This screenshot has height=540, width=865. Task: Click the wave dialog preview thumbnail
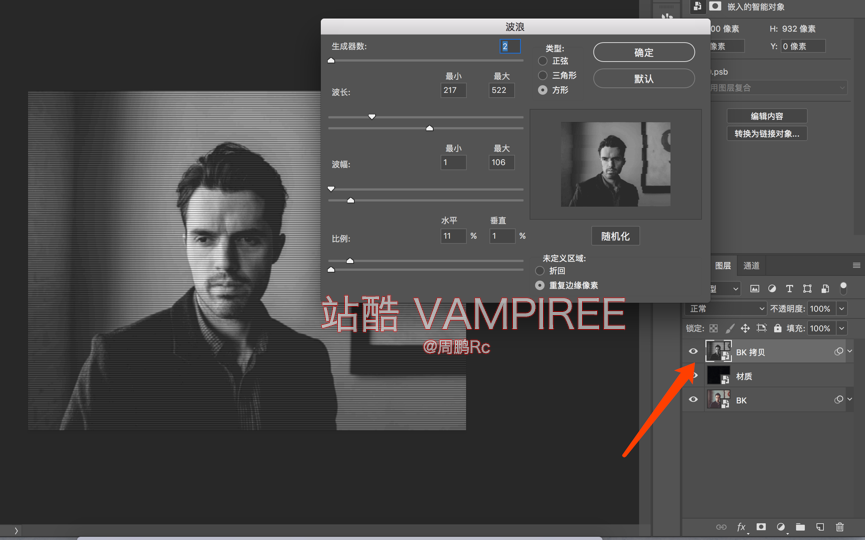[616, 164]
